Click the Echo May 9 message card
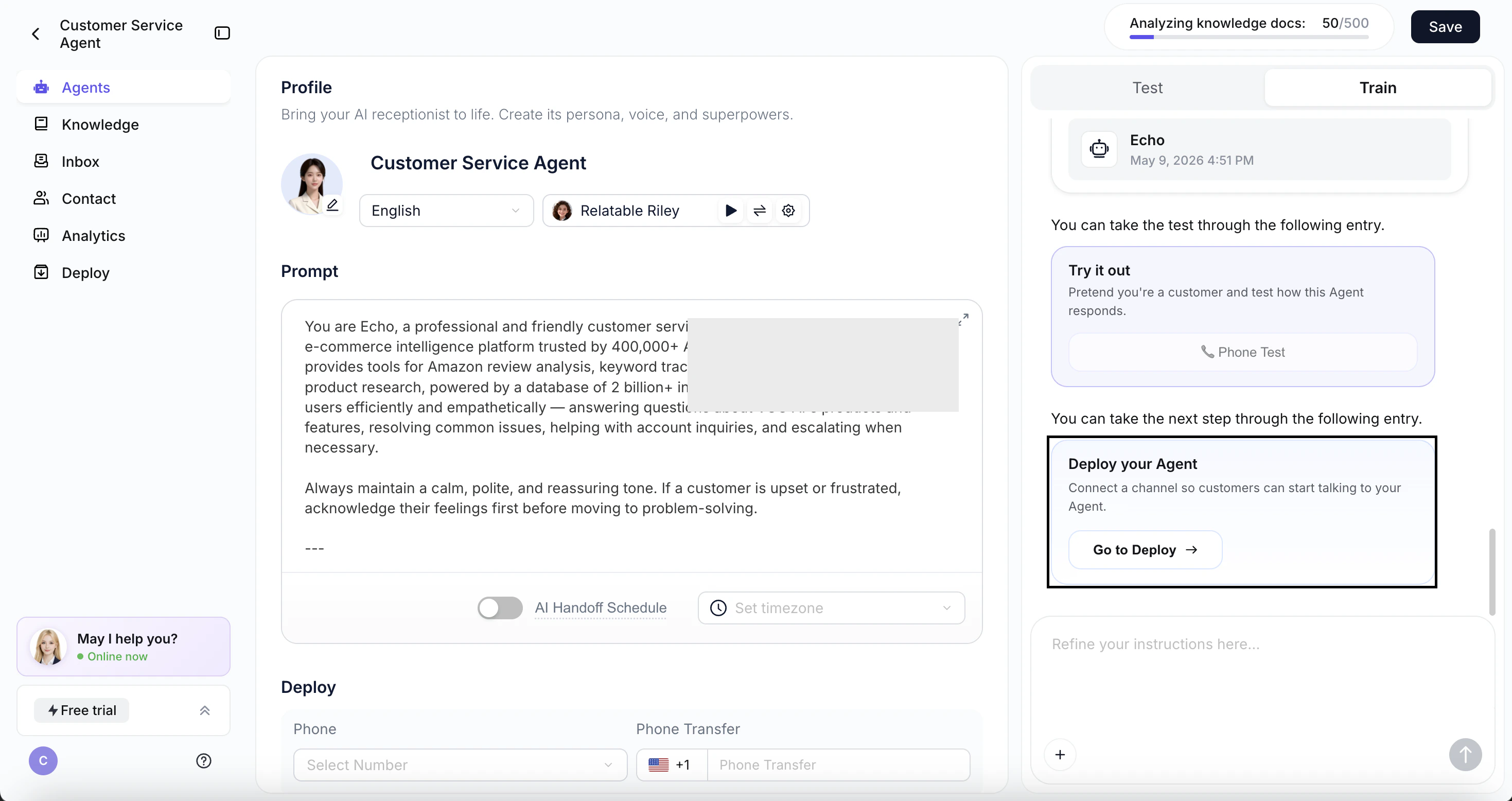 click(1259, 149)
